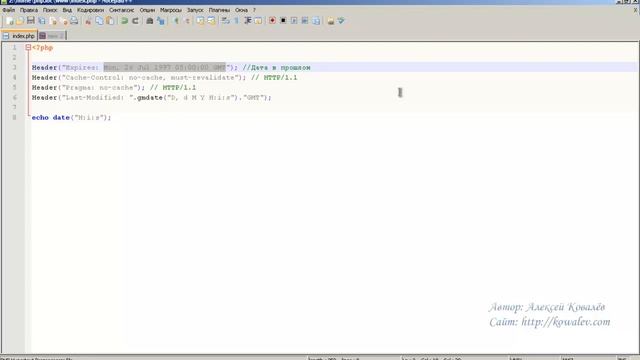This screenshot has width=640, height=360.
Task: Toggle synchronized horizontal scrolling
Action: pyautogui.click(x=211, y=21)
